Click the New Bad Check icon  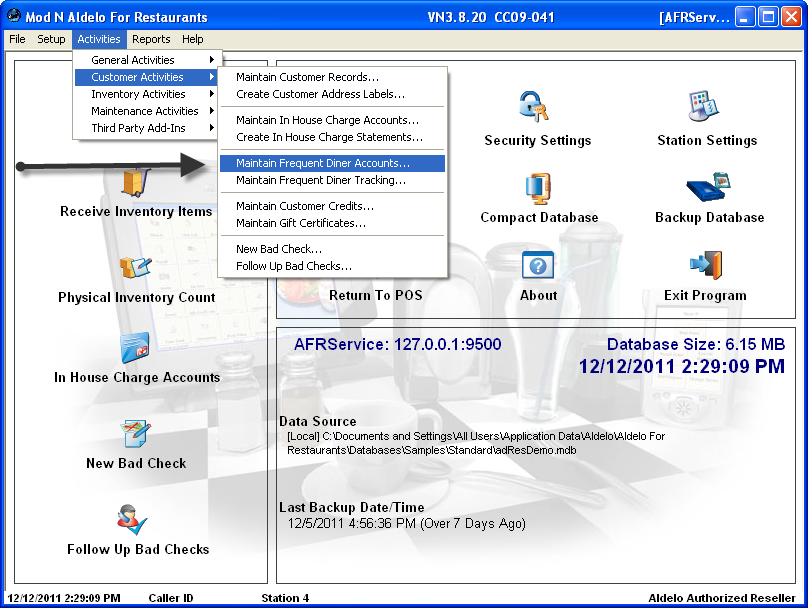136,434
